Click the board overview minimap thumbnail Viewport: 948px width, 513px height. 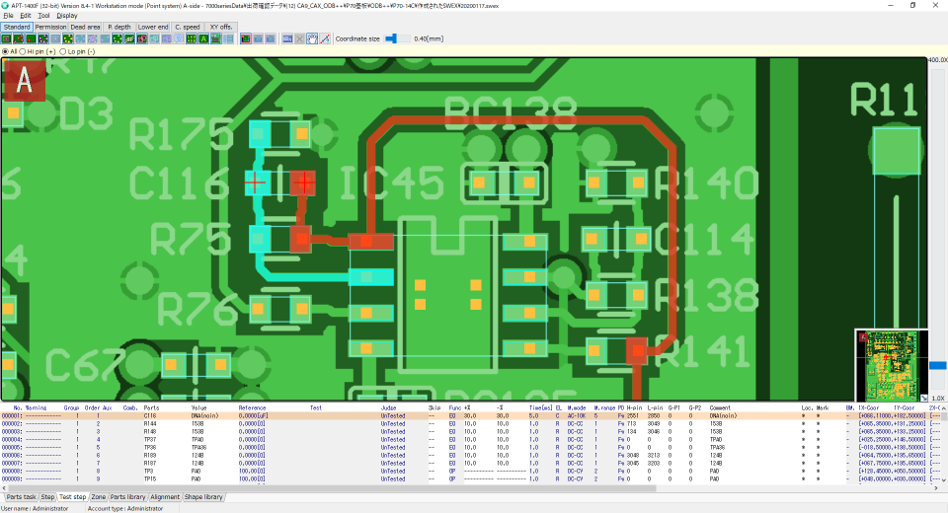click(891, 365)
